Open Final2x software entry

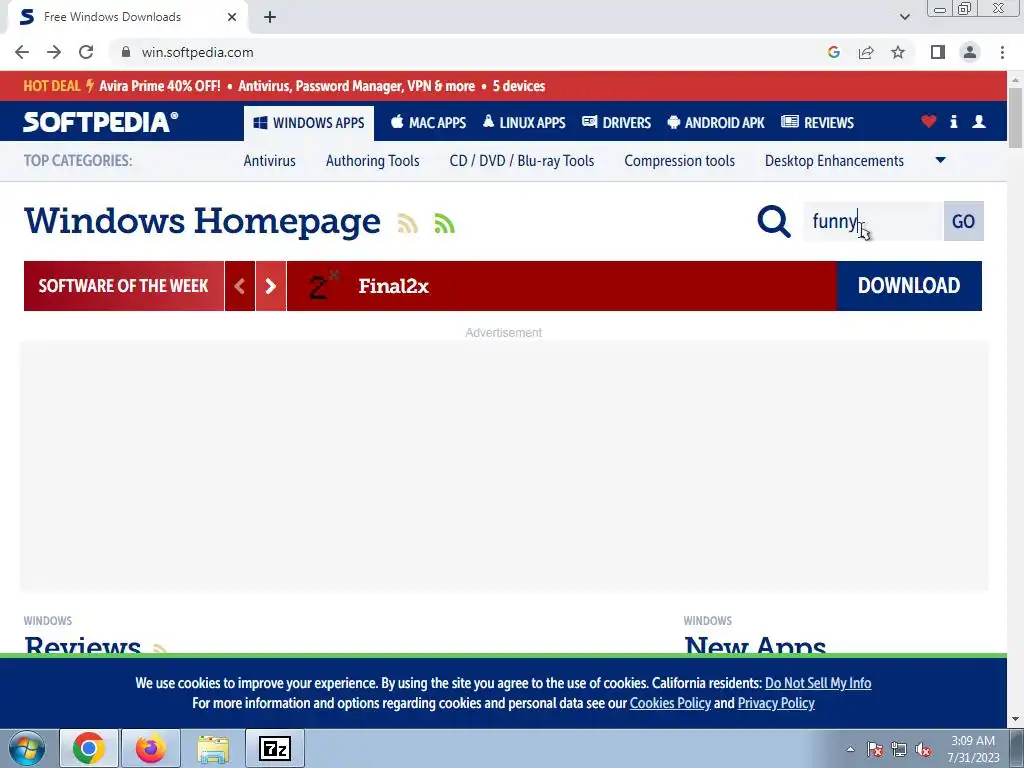[x=393, y=286]
